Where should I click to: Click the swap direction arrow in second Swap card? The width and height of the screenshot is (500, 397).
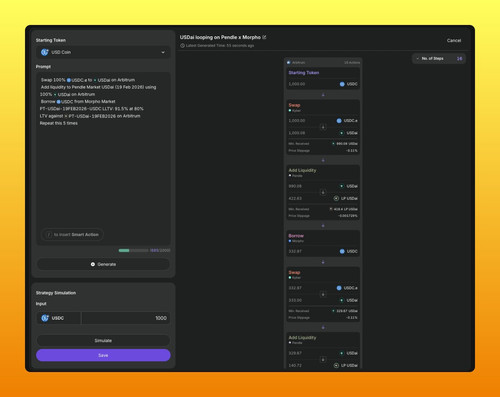click(x=323, y=294)
